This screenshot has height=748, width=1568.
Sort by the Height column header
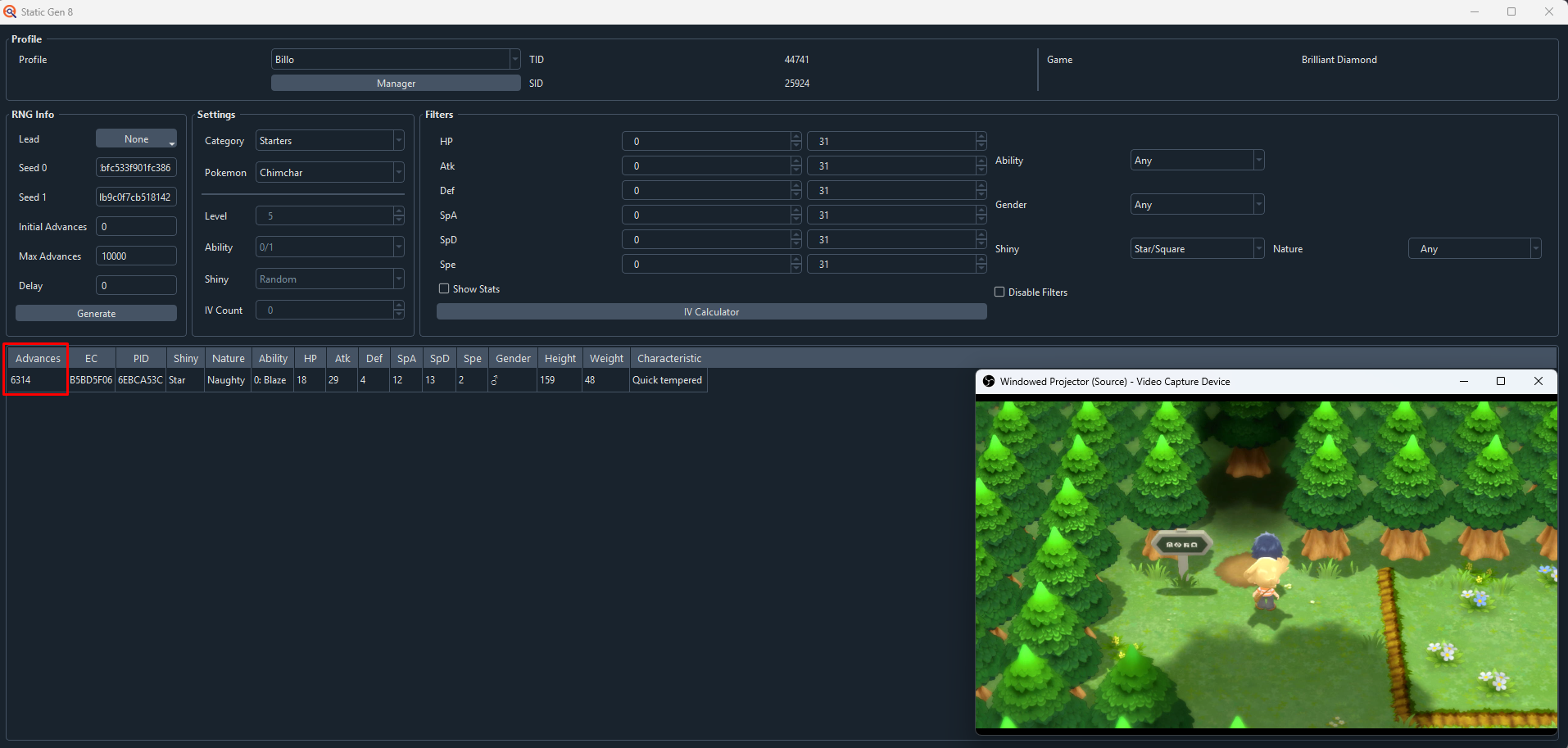[x=560, y=358]
